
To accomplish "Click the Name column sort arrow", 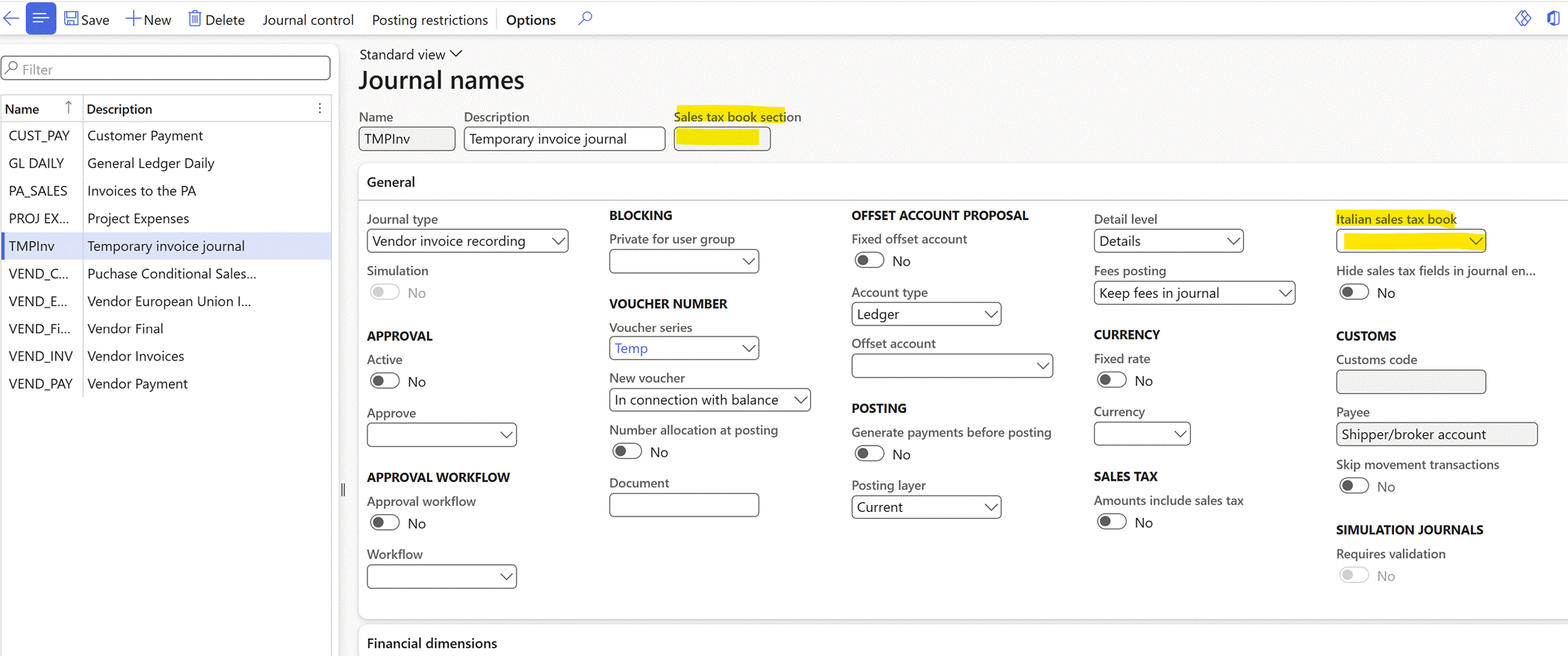I will [x=68, y=107].
